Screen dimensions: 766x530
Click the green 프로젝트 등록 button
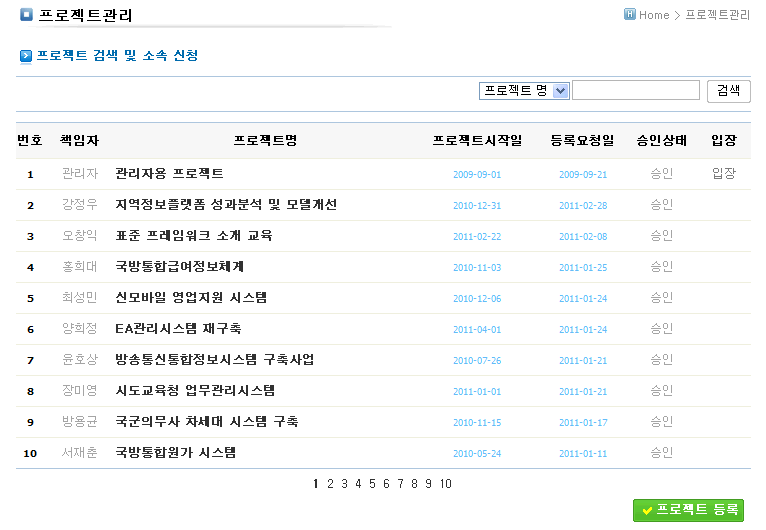[x=688, y=510]
